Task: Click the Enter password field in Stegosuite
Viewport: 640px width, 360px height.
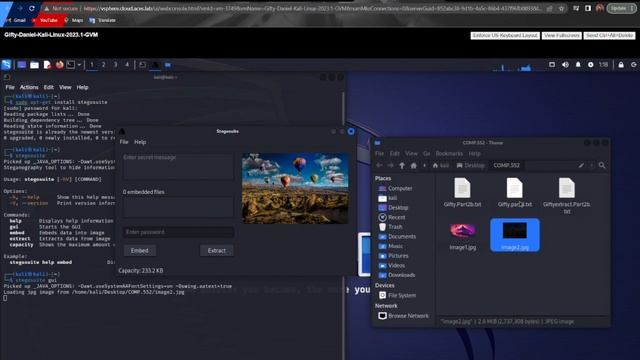Action: (178, 232)
